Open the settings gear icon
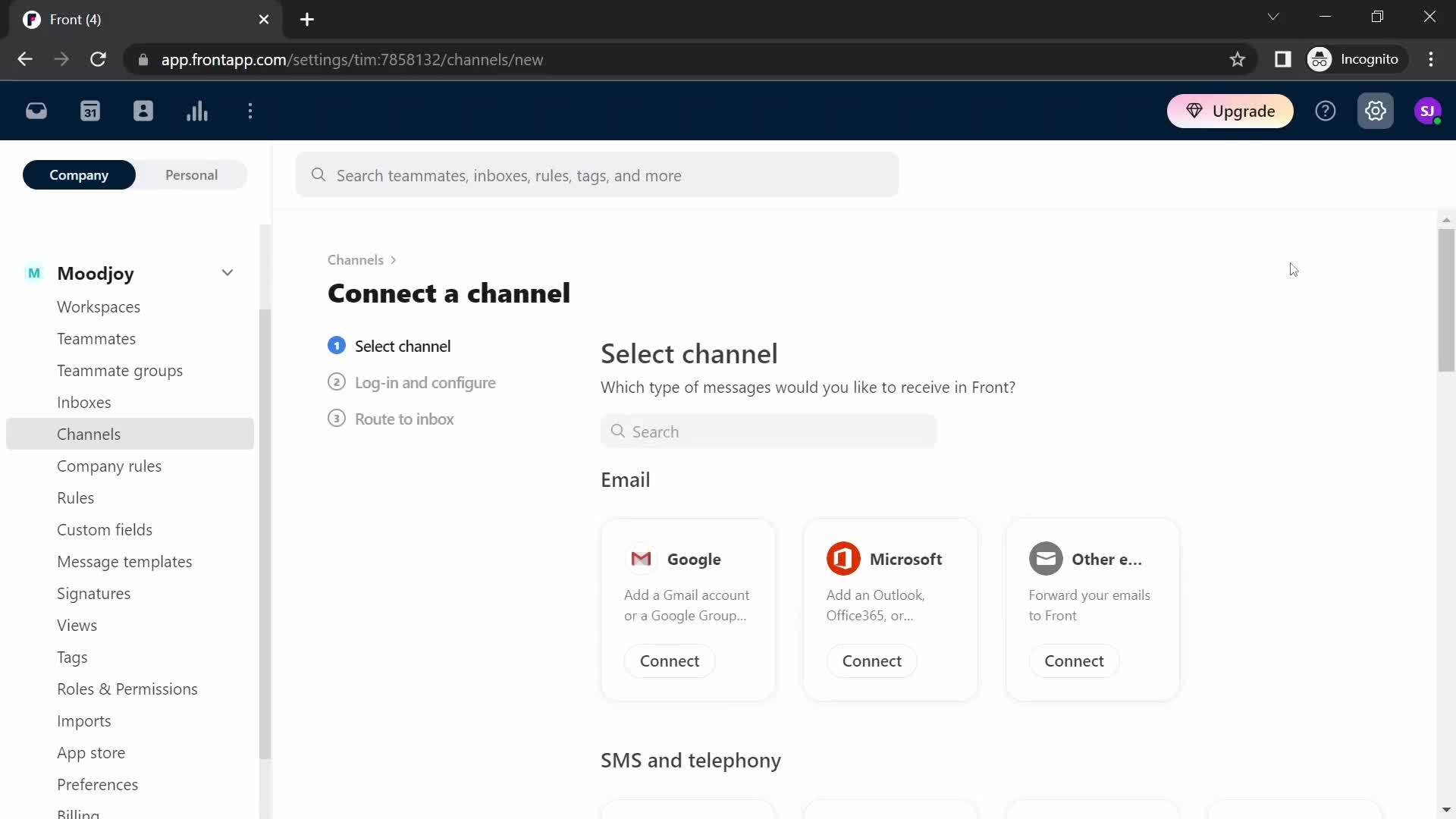Screen dimensions: 1456x819 [x=1376, y=111]
